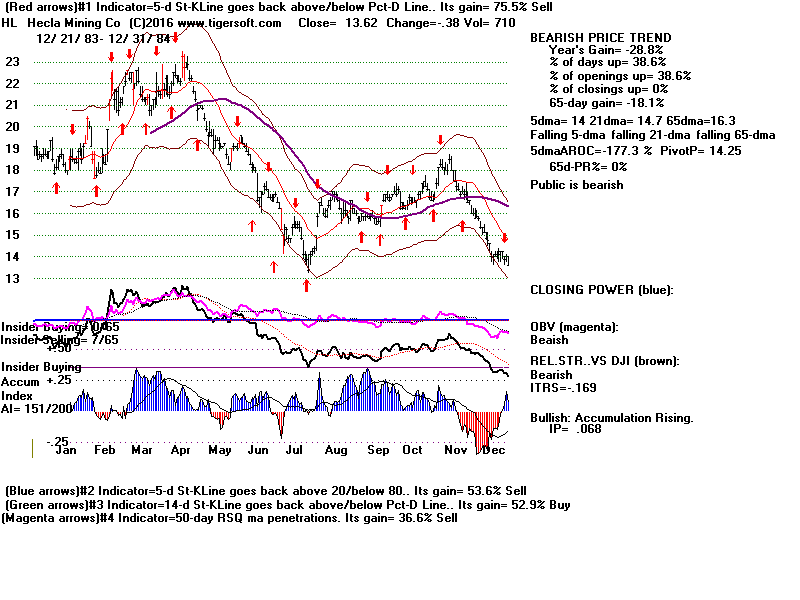800x600 pixels.
Task: Open the www.tigersoft.com link in header
Action: pyautogui.click(x=228, y=23)
